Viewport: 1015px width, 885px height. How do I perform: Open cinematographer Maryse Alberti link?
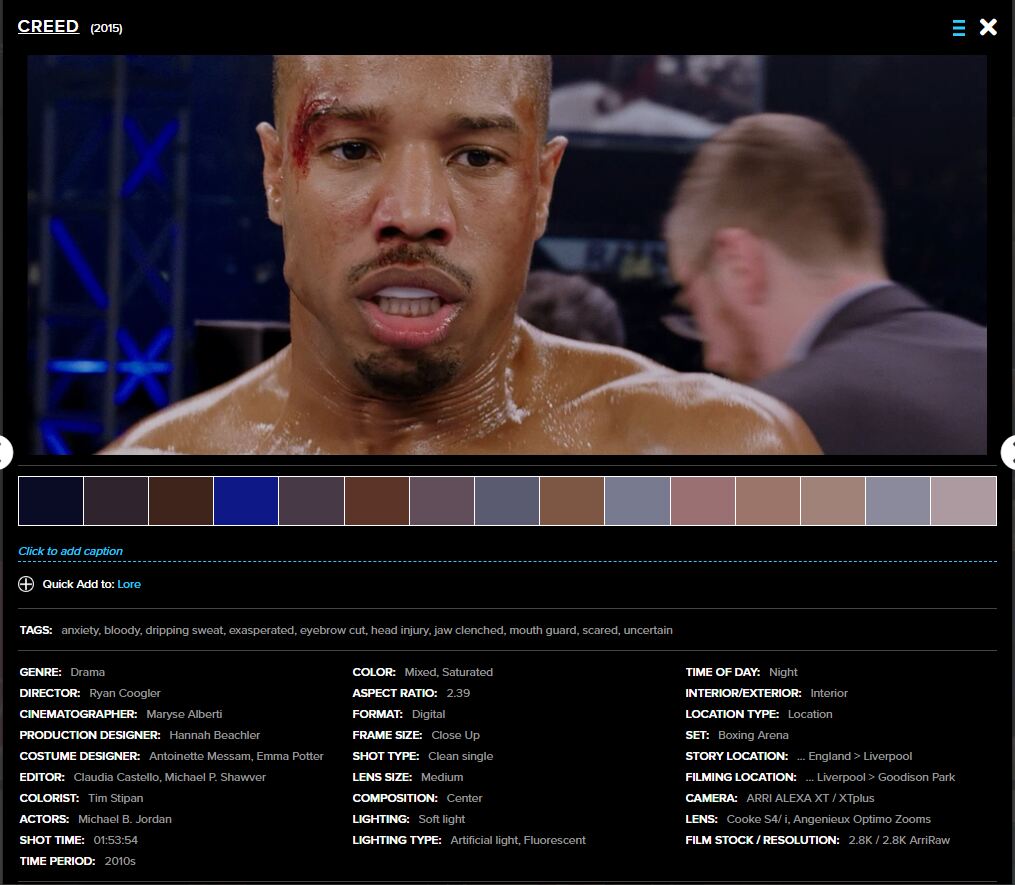[x=184, y=714]
